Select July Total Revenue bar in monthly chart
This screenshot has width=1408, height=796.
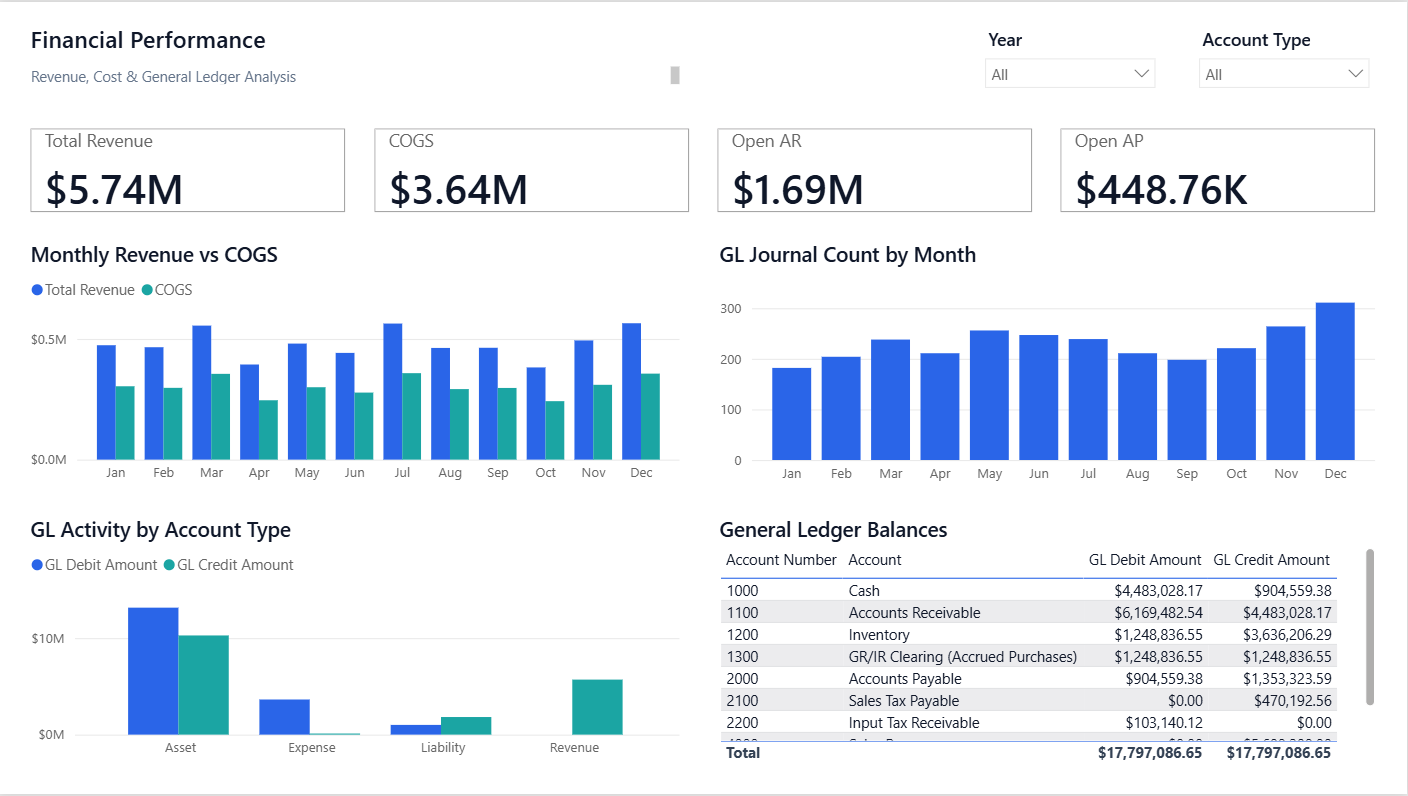392,391
